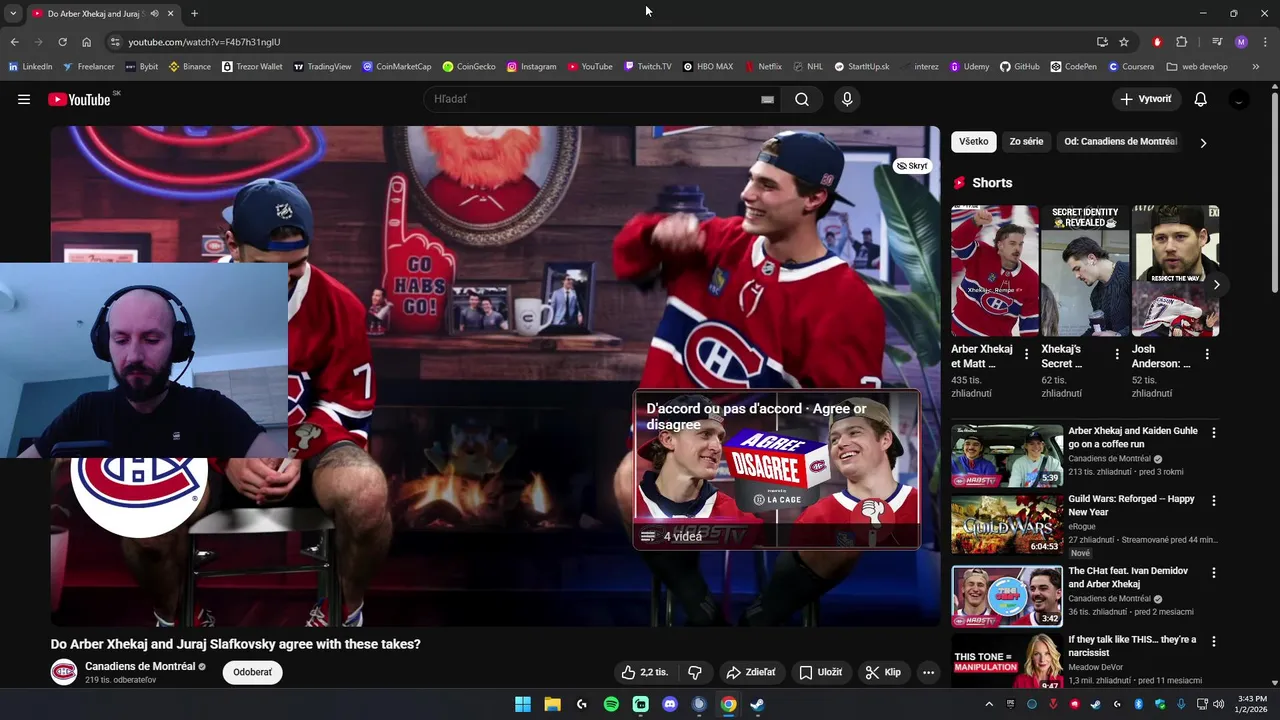Open Logitech G HUB from the taskbar

(x=582, y=704)
